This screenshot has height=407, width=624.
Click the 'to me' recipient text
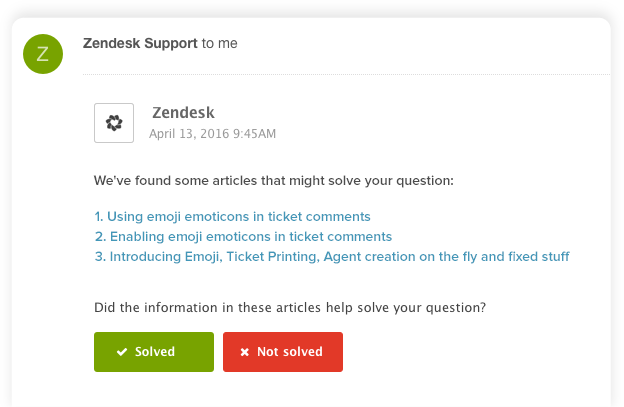click(x=220, y=43)
